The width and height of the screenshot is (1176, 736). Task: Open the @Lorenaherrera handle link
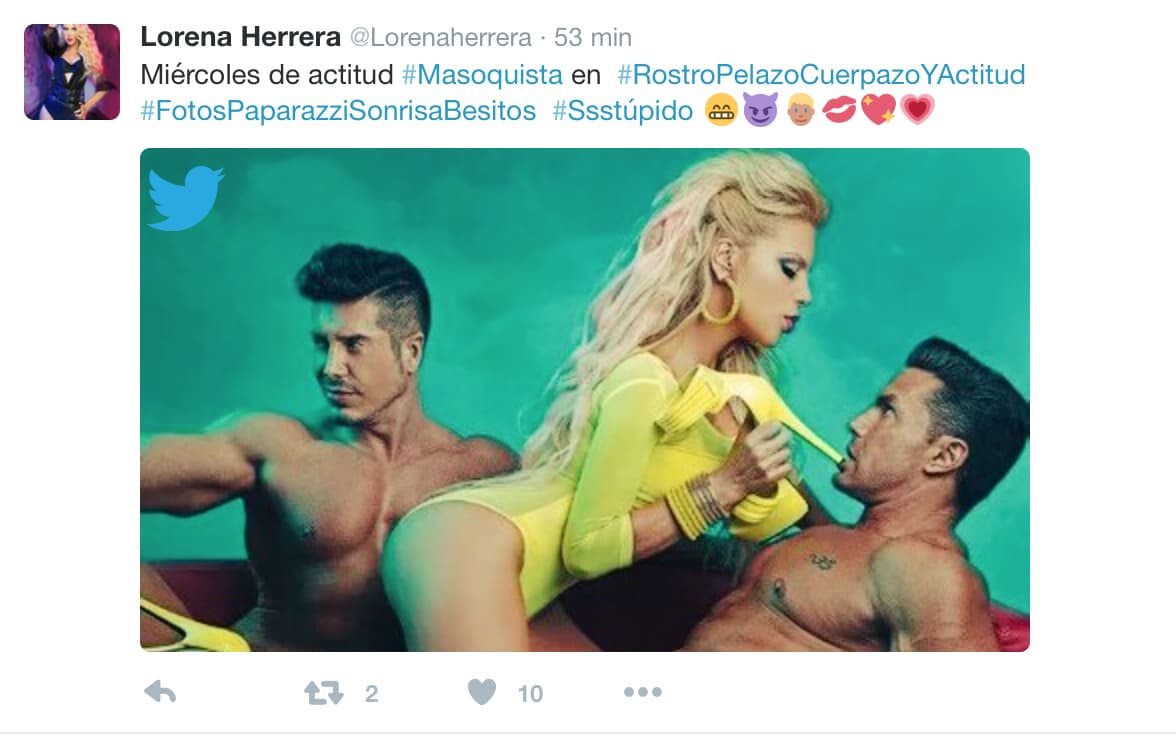(x=441, y=38)
